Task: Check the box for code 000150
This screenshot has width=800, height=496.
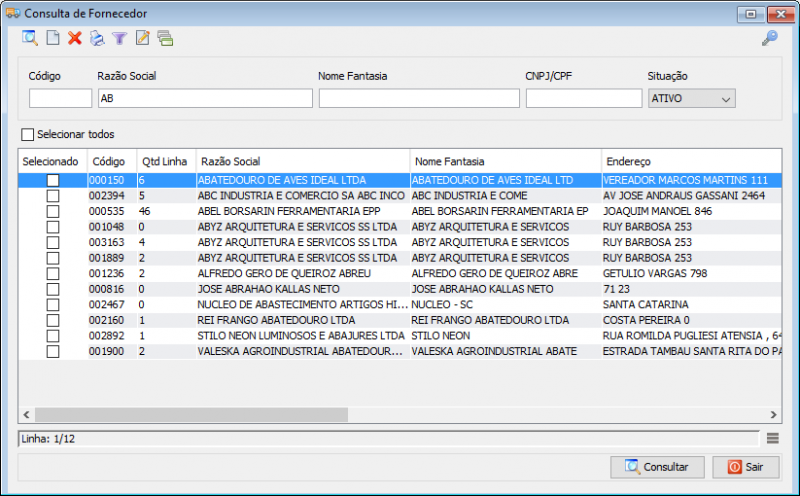Action: [53, 180]
